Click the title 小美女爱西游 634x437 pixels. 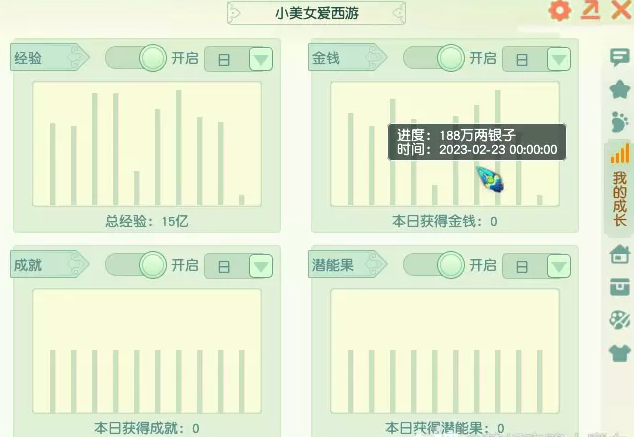pos(317,13)
